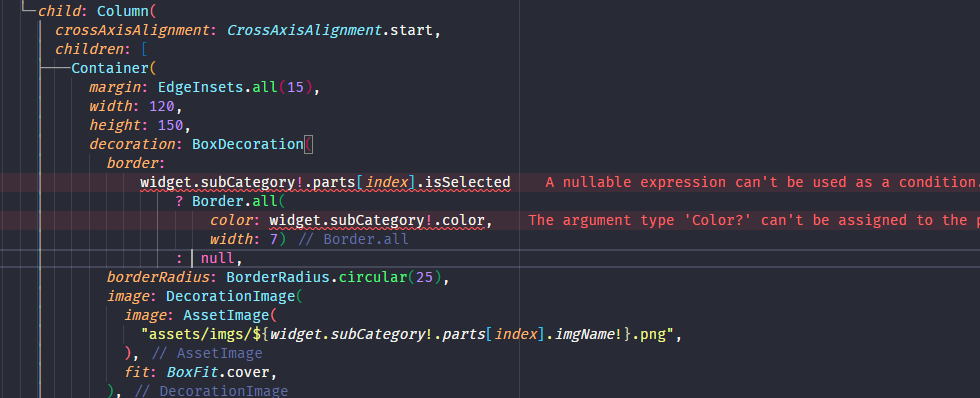The height and width of the screenshot is (398, 980).
Task: Click 'DecorationImage(' on the image line
Action: [234, 296]
